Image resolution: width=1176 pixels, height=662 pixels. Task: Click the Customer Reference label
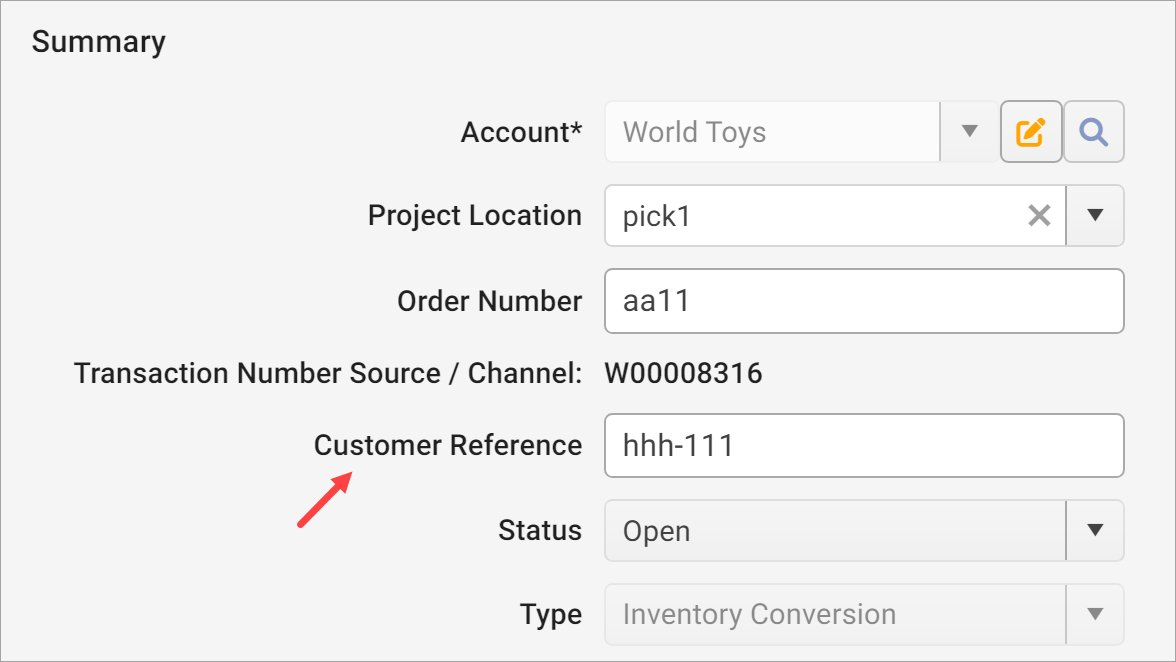[x=448, y=445]
